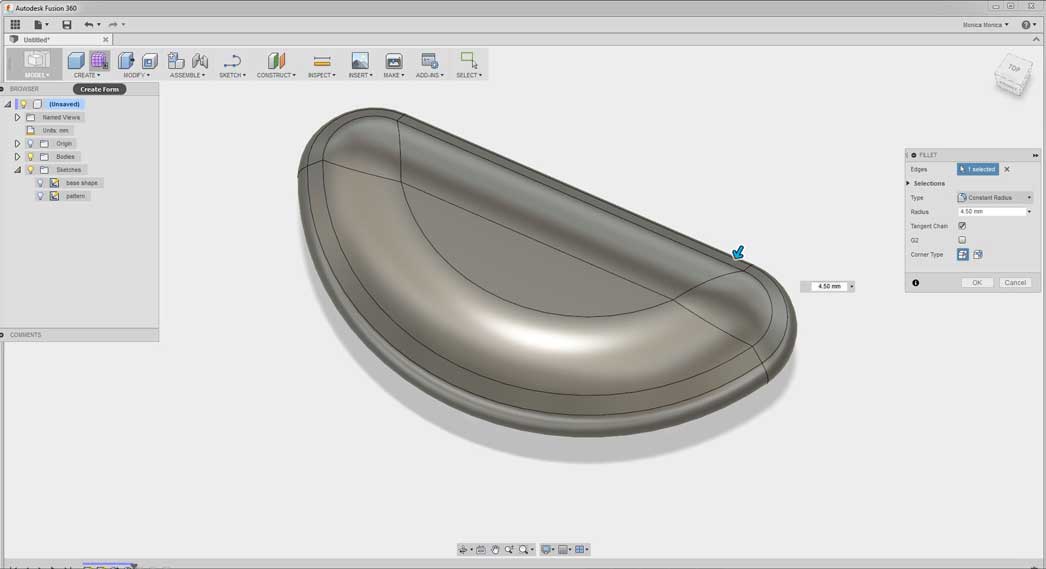The image size is (1046, 569).
Task: Click the floating 4.50 mm canvas input
Action: (x=829, y=286)
